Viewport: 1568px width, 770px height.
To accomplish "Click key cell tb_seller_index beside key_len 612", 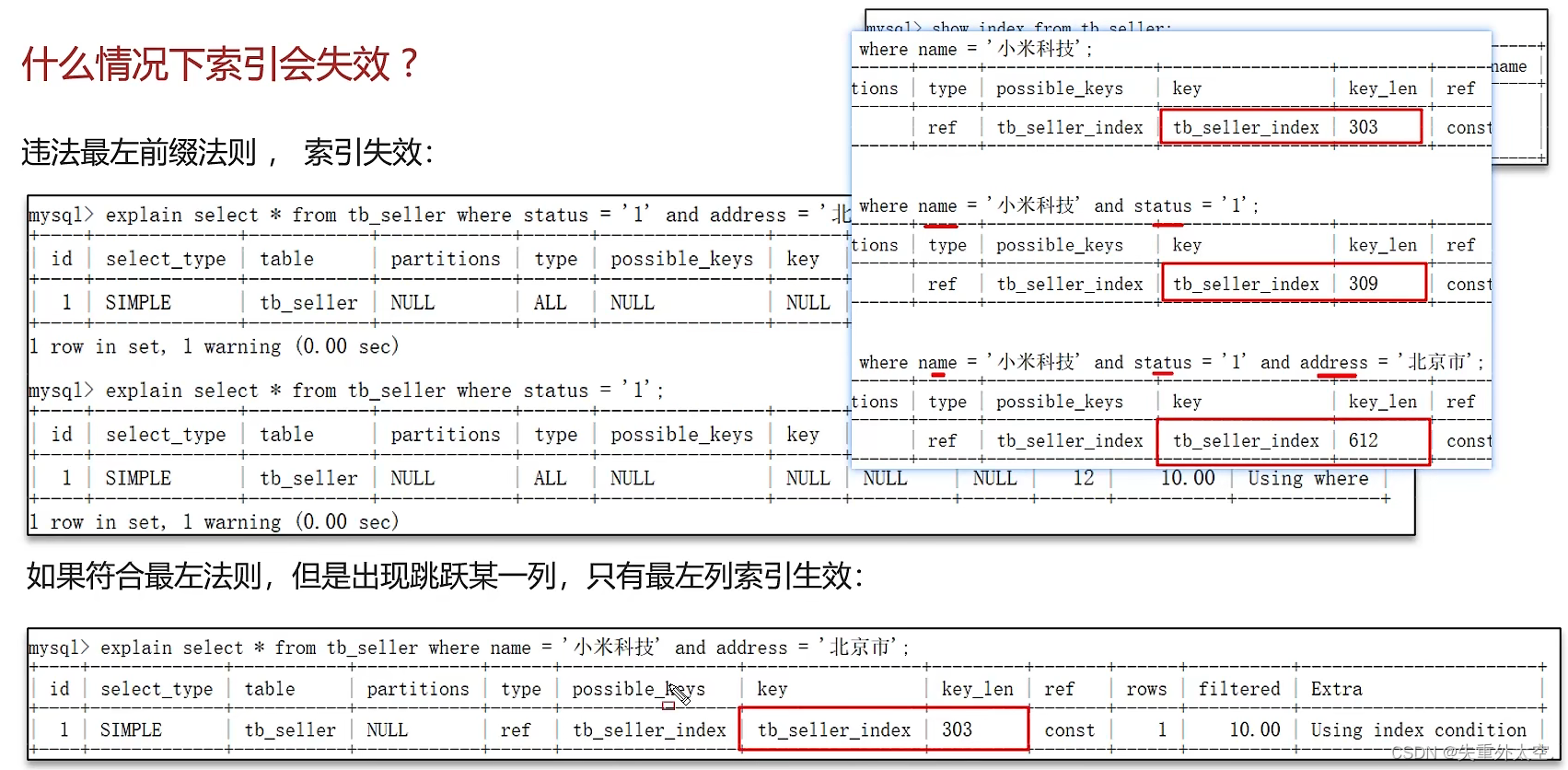I will (1246, 440).
